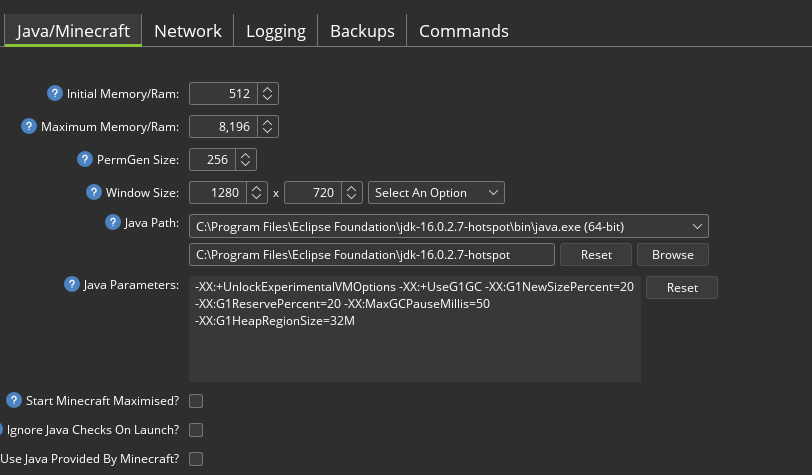This screenshot has height=475, width=812.
Task: Check Use Java Provided By Minecraft
Action: [196, 459]
